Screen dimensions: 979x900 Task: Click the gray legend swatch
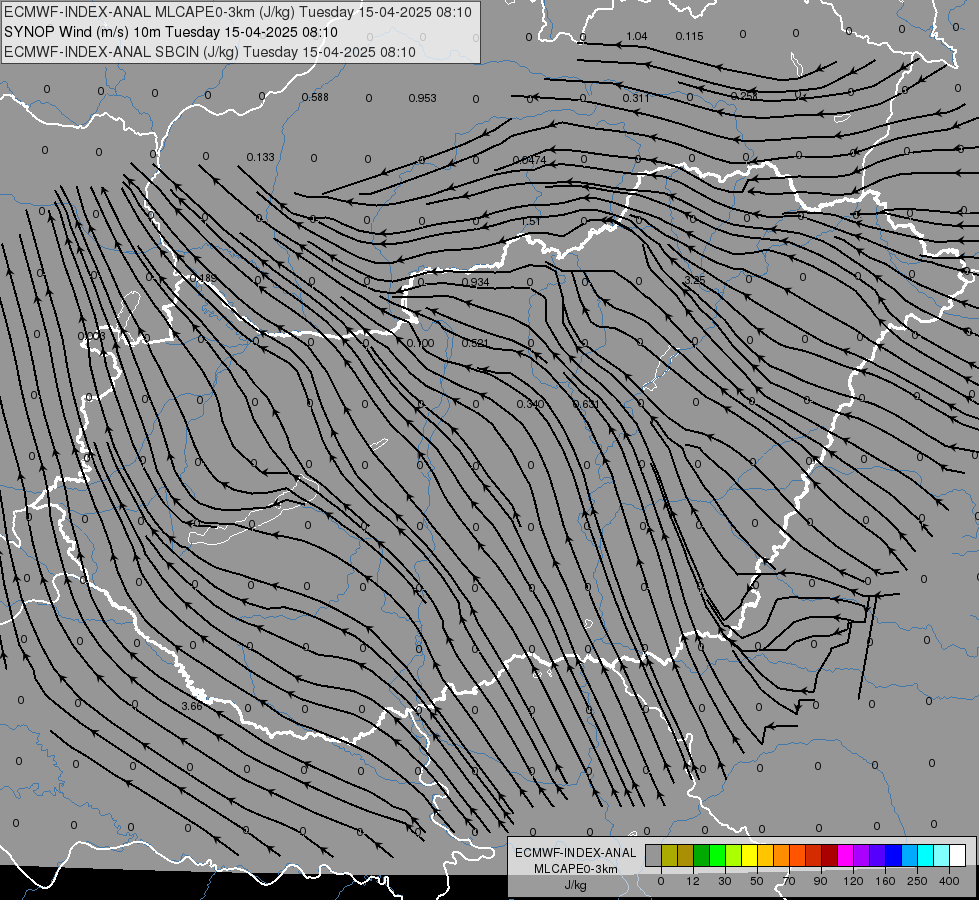(x=654, y=855)
